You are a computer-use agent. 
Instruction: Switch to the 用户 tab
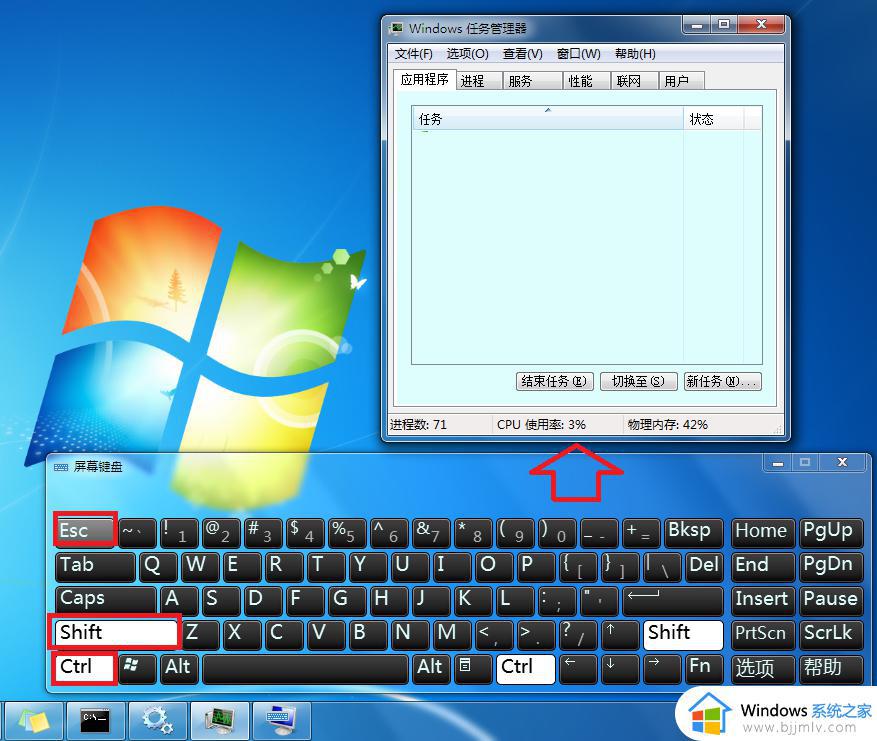point(681,81)
